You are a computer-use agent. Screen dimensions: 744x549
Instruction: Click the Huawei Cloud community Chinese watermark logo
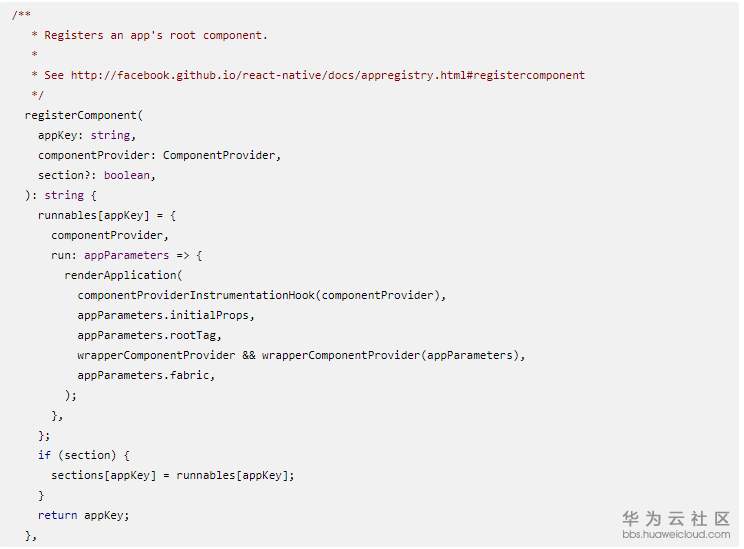[x=676, y=518]
